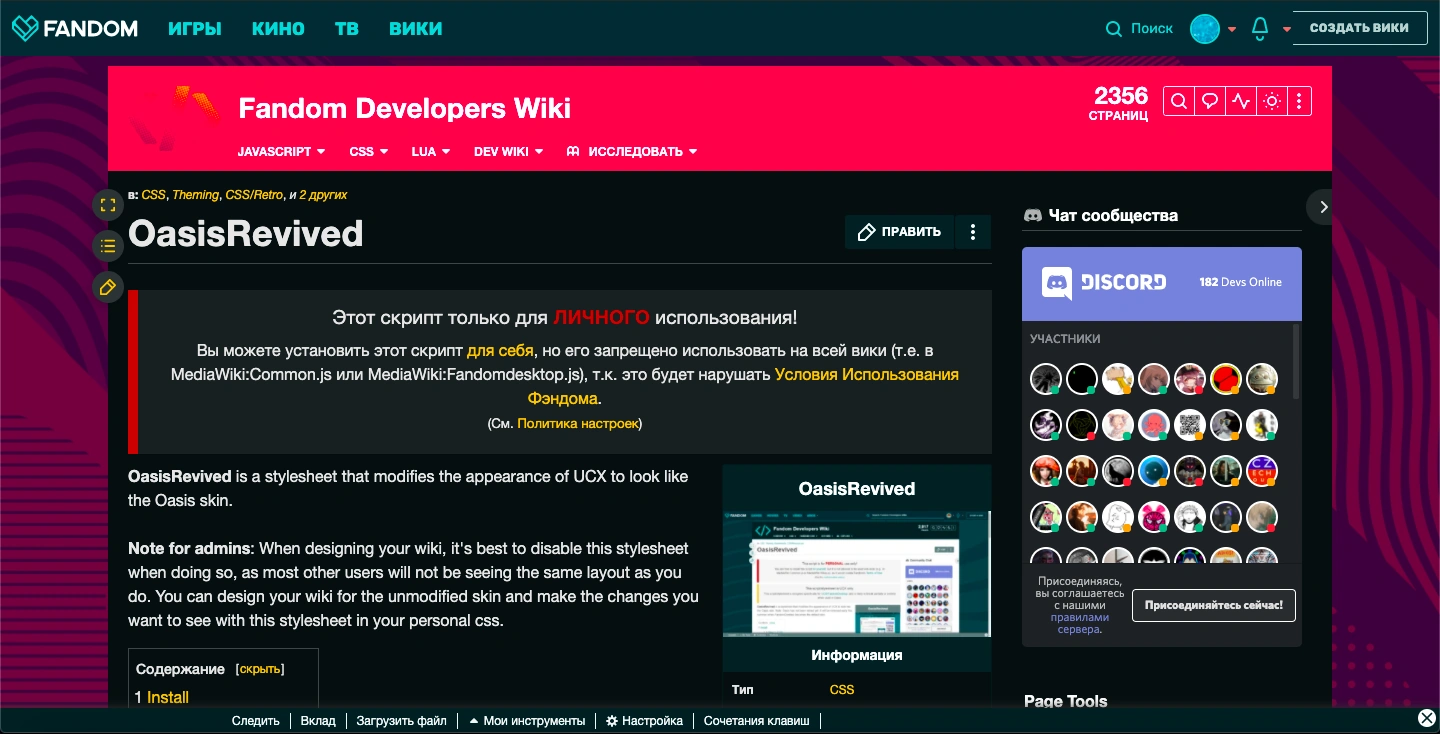Expand the JAVASCRIPT navigation dropdown

click(282, 152)
